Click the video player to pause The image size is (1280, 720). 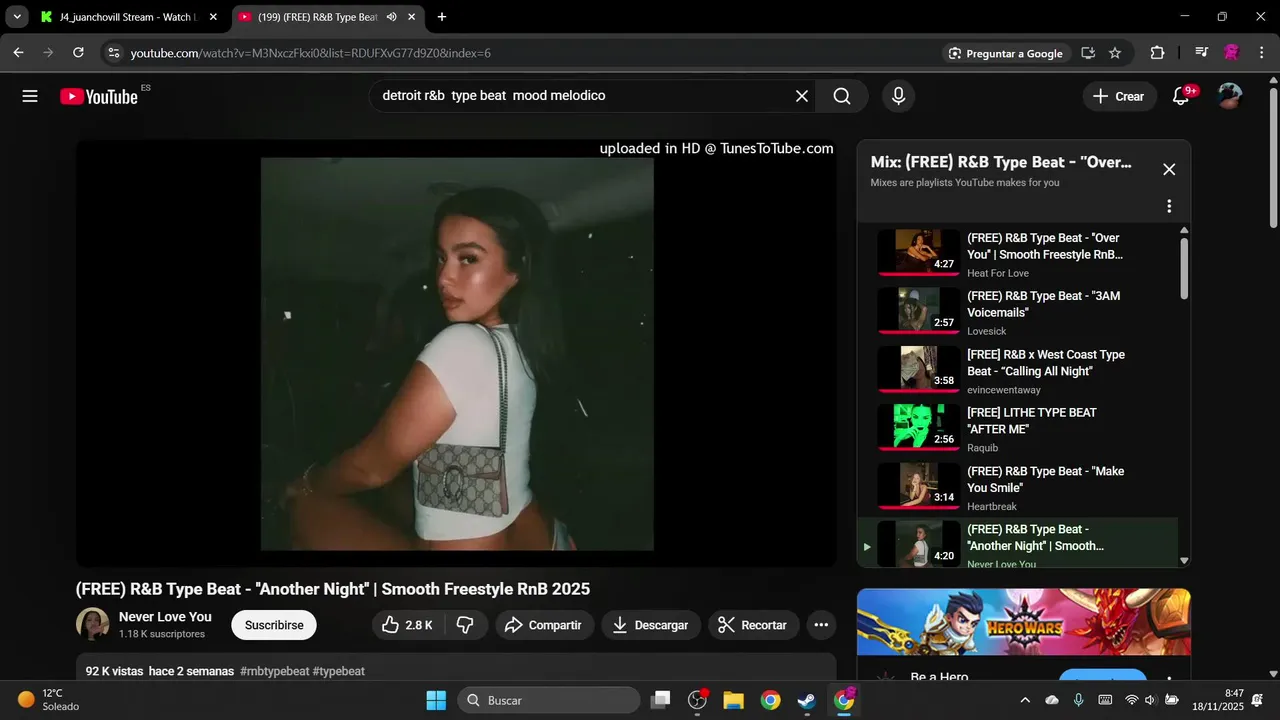pos(457,353)
